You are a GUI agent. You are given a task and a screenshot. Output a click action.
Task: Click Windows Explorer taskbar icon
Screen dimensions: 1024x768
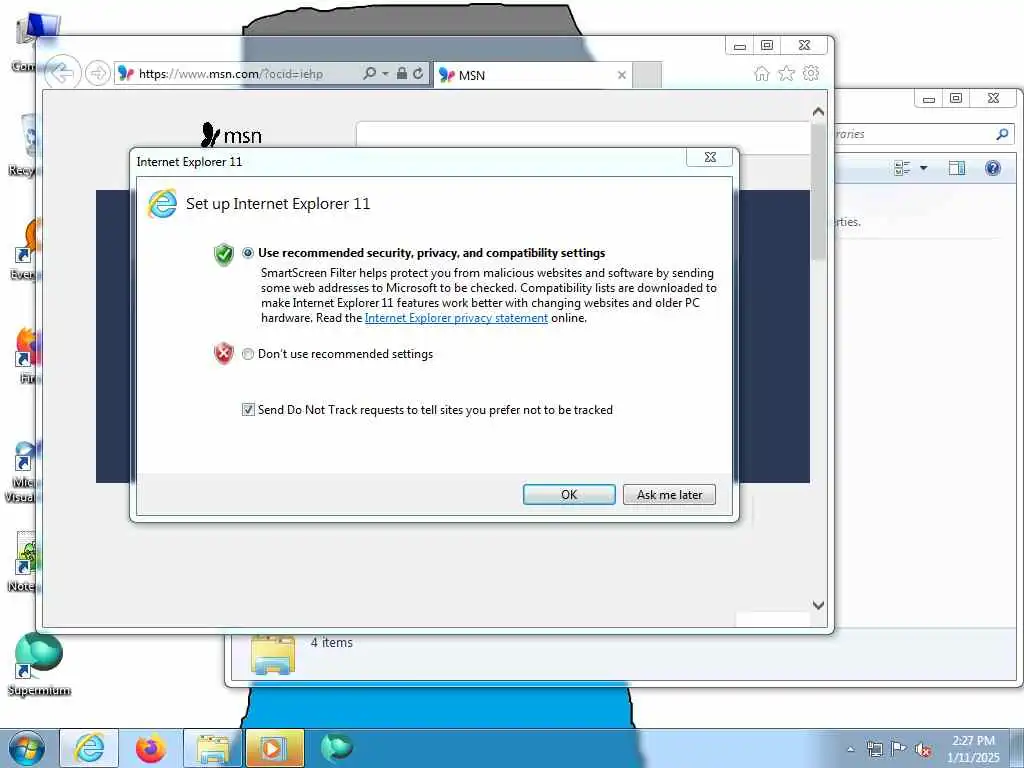212,748
